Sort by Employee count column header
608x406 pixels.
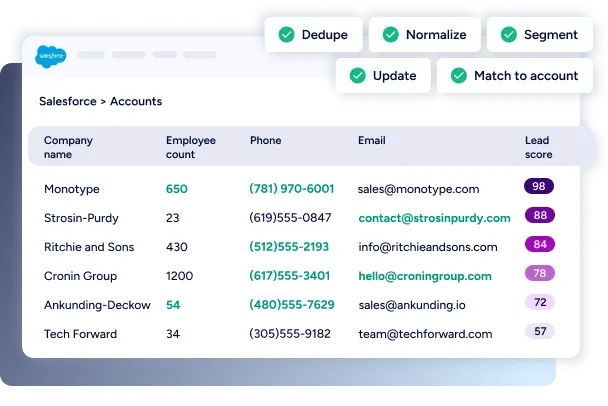(x=191, y=147)
